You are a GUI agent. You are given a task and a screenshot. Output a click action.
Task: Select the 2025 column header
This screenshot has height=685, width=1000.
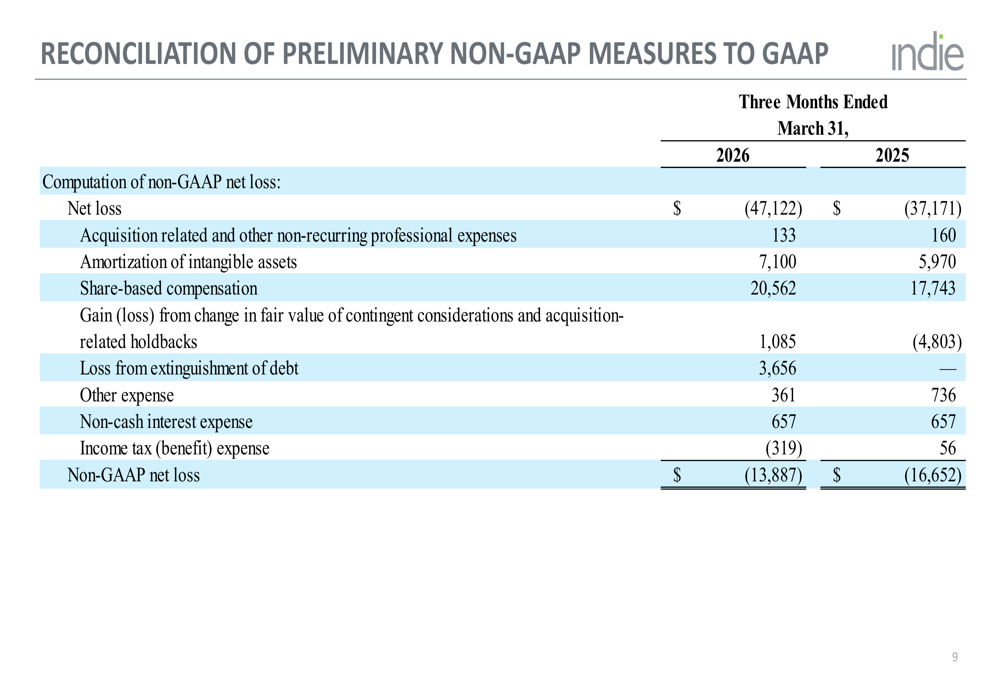[x=892, y=155]
